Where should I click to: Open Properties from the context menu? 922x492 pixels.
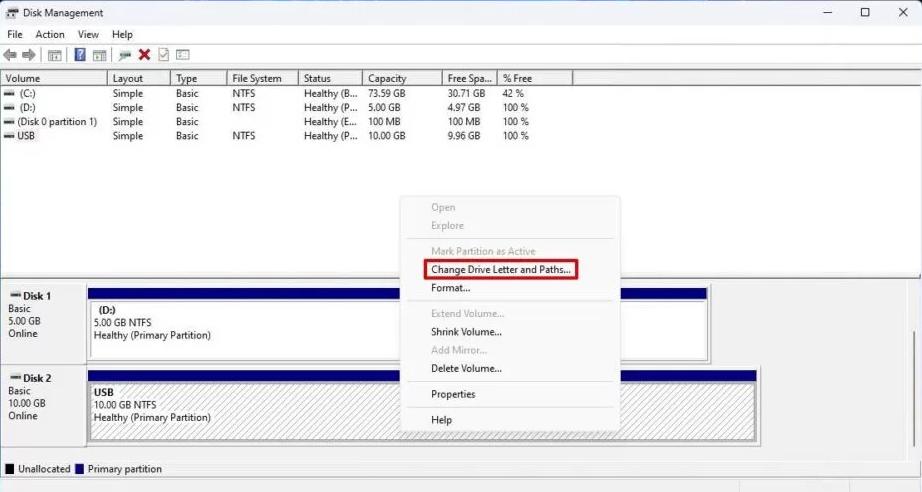[x=453, y=394]
